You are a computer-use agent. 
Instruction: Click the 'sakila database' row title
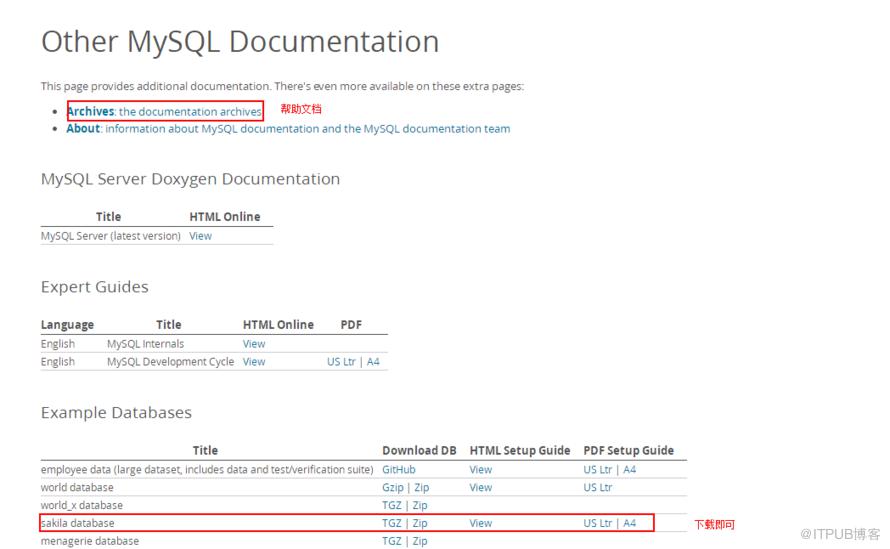78,523
